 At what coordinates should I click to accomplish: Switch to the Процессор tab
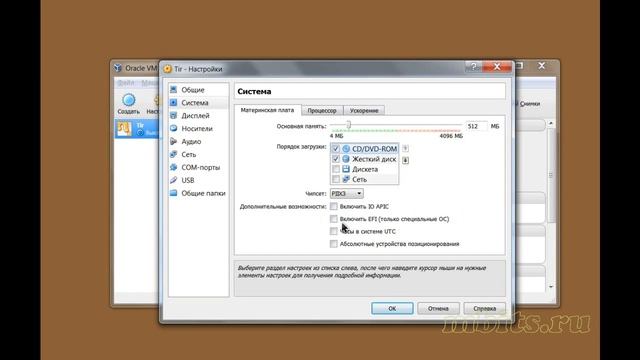tap(322, 111)
